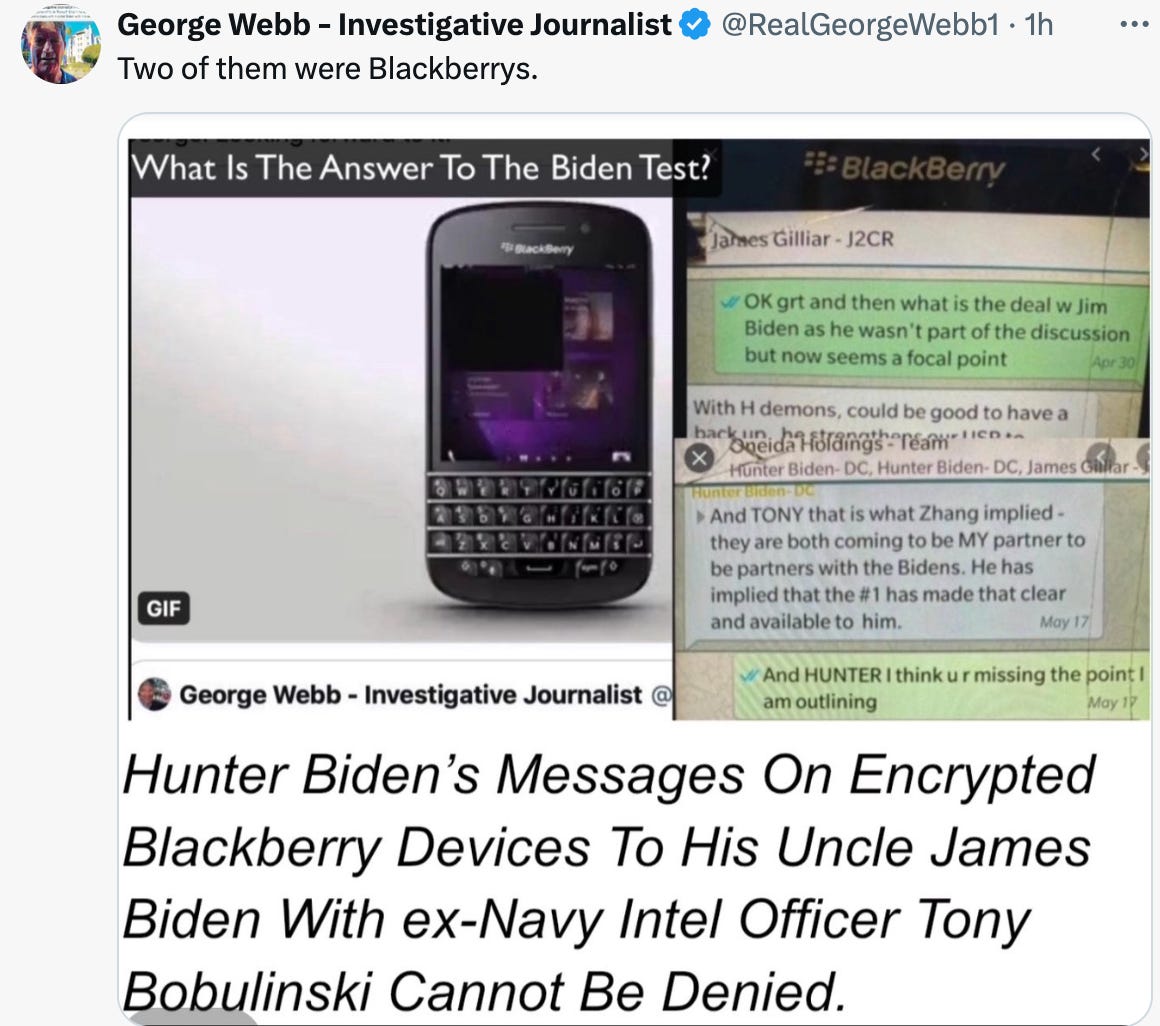Viewport: 1160px width, 1026px height.
Task: Expand the triangle before "And TONY" message
Action: coord(700,516)
